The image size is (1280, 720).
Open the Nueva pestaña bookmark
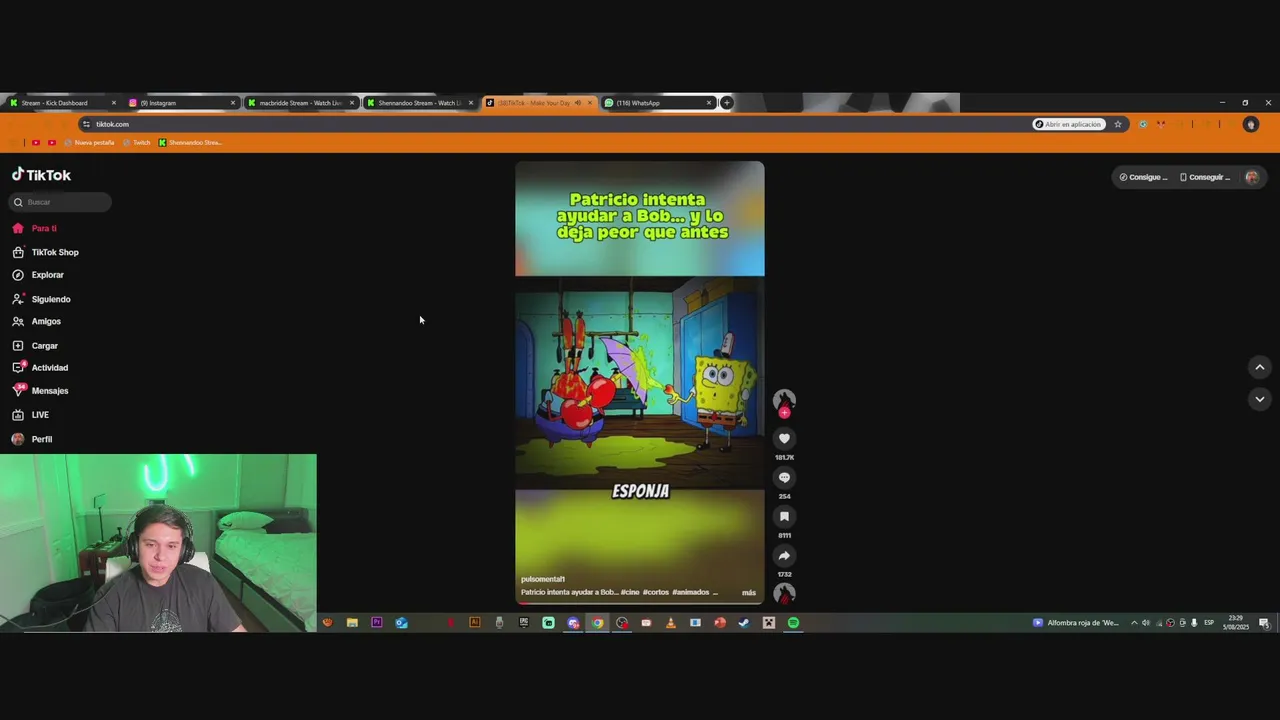[x=89, y=142]
